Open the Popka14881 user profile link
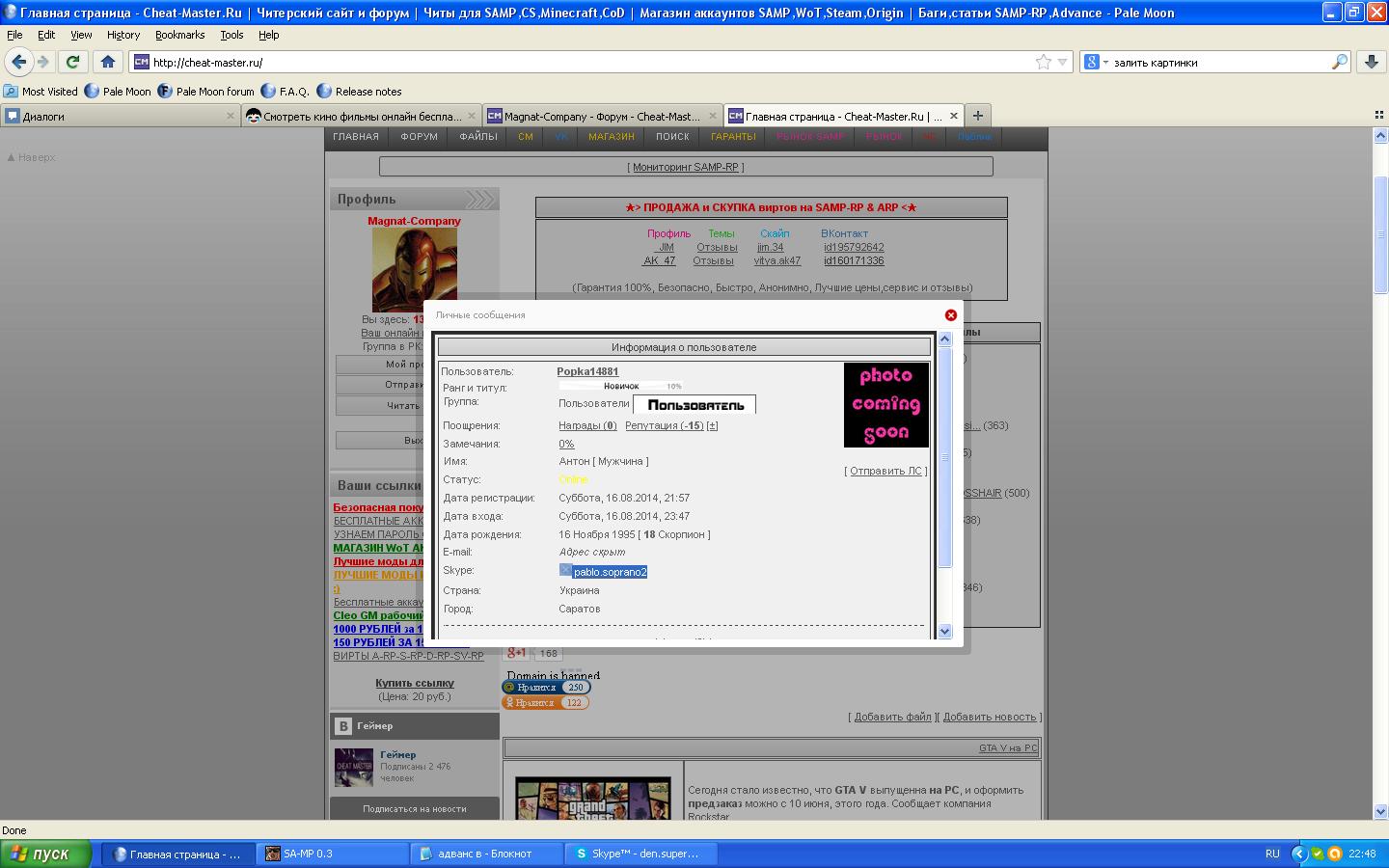This screenshot has width=1389, height=868. pyautogui.click(x=587, y=371)
